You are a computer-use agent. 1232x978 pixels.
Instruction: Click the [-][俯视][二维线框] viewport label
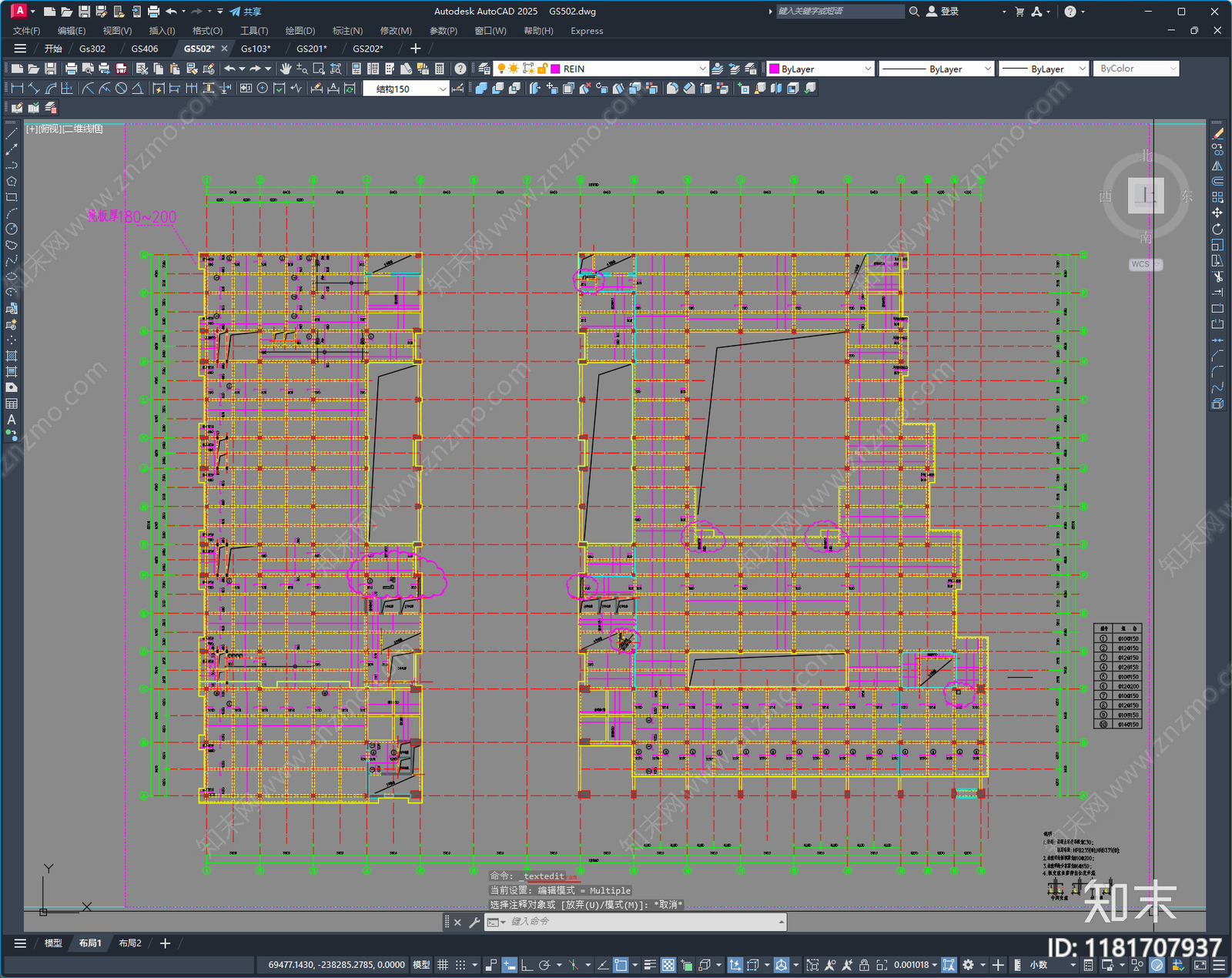point(65,129)
